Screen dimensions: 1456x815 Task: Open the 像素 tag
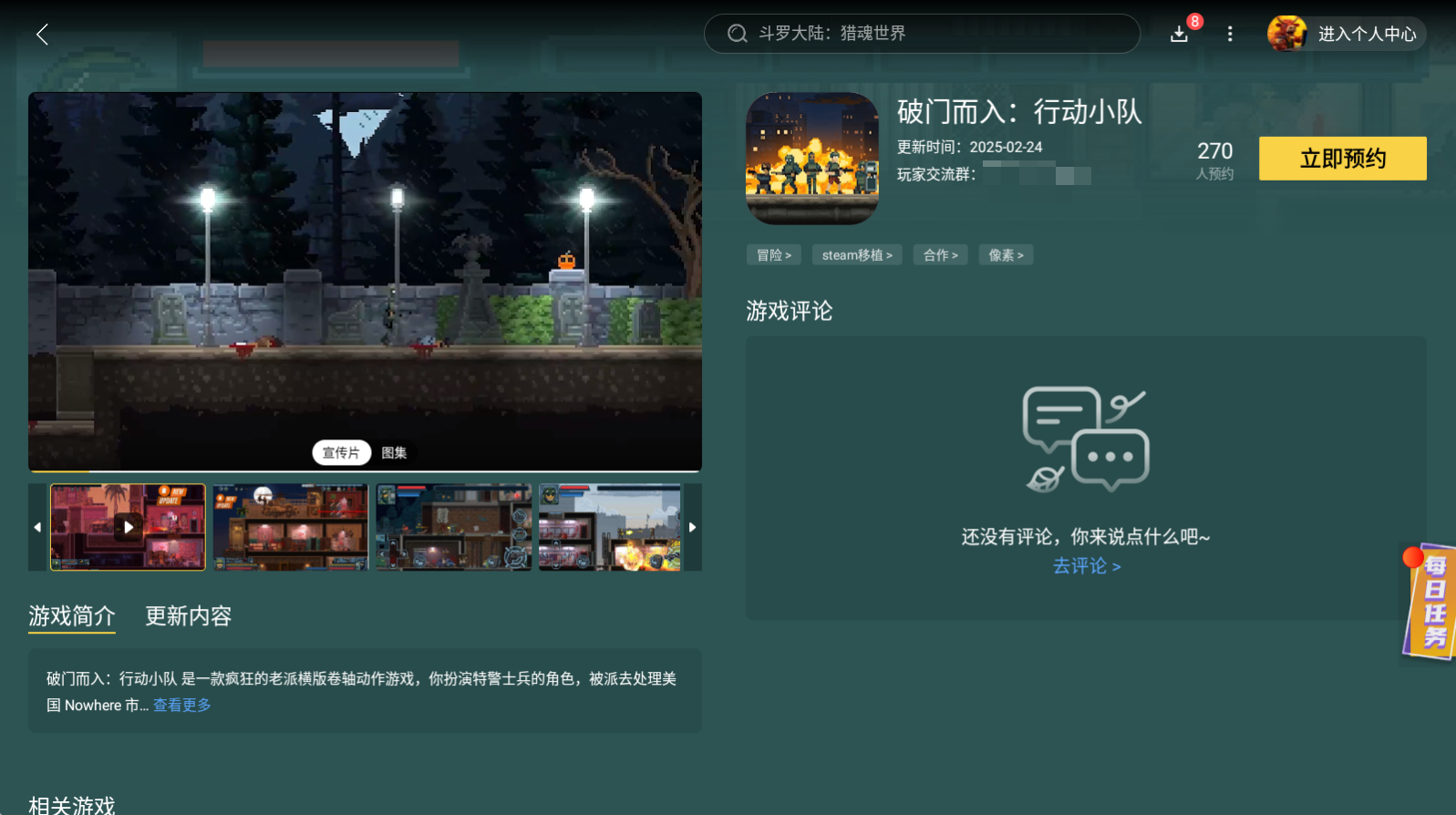click(x=1007, y=255)
